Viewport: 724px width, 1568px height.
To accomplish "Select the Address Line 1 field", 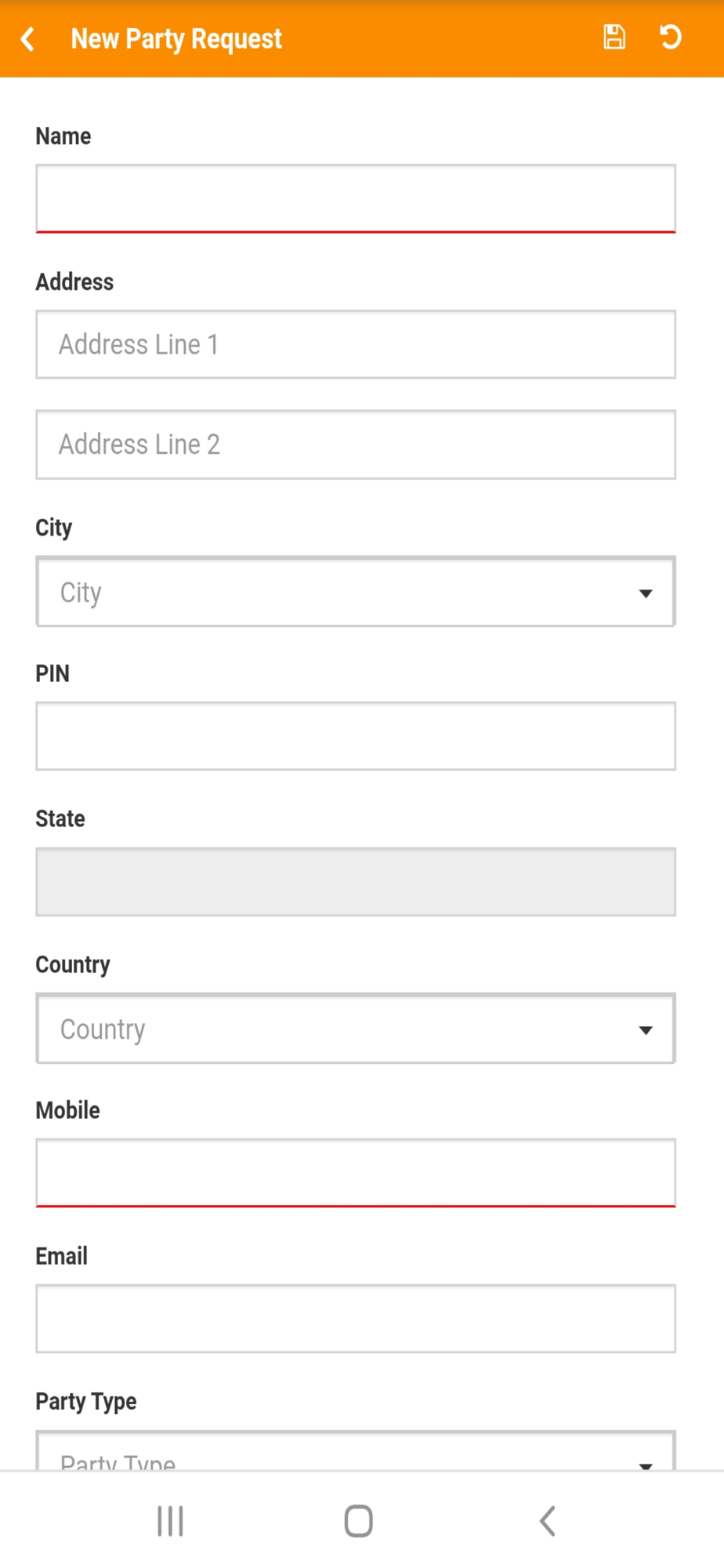I will pos(356,344).
